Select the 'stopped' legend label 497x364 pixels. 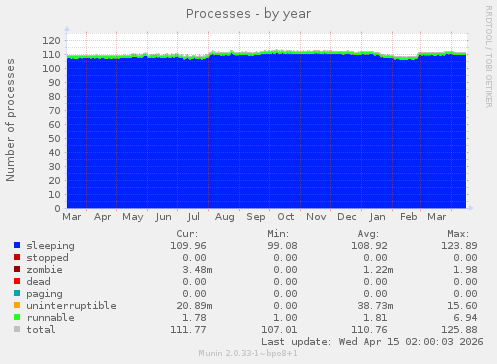48,258
